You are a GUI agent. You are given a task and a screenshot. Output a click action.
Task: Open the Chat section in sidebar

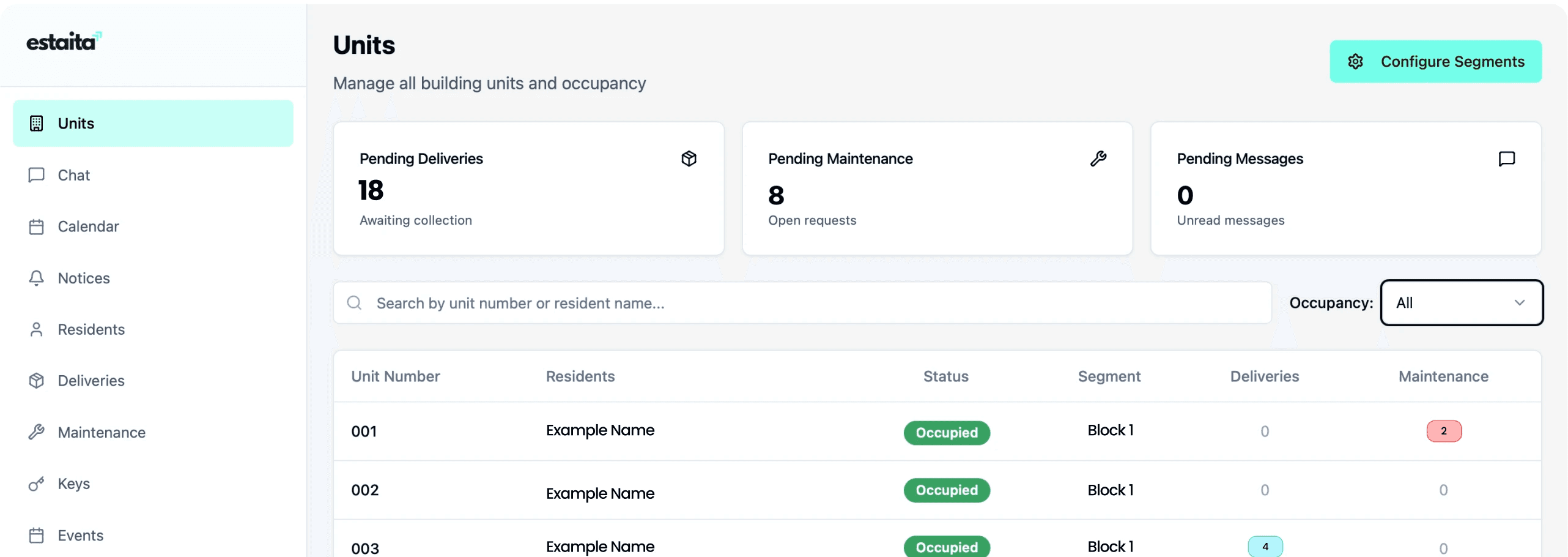(x=73, y=176)
